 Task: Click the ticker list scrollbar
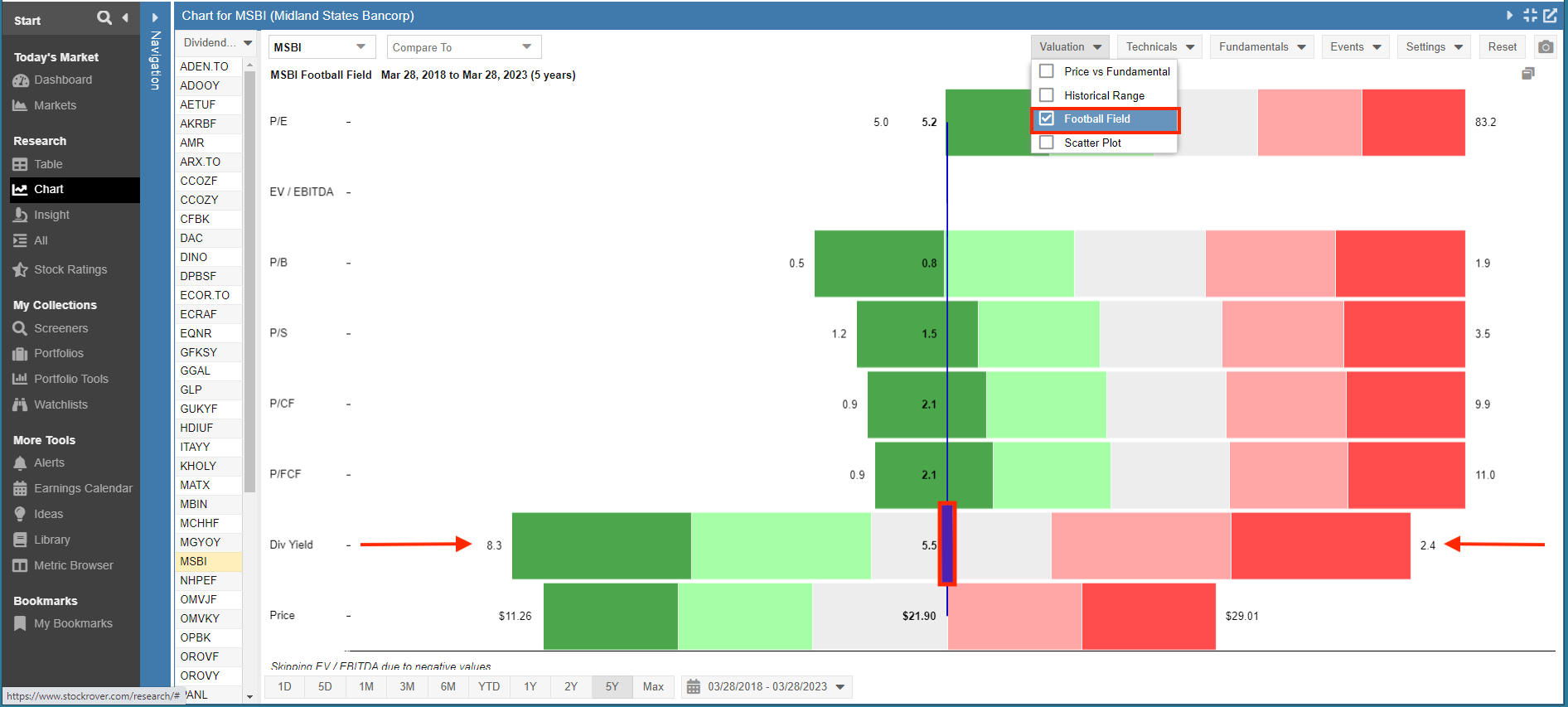pos(249,282)
